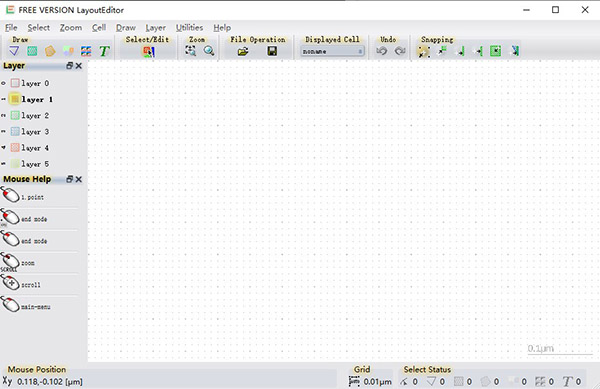Click the layer 5 color swatch

click(x=15, y=164)
